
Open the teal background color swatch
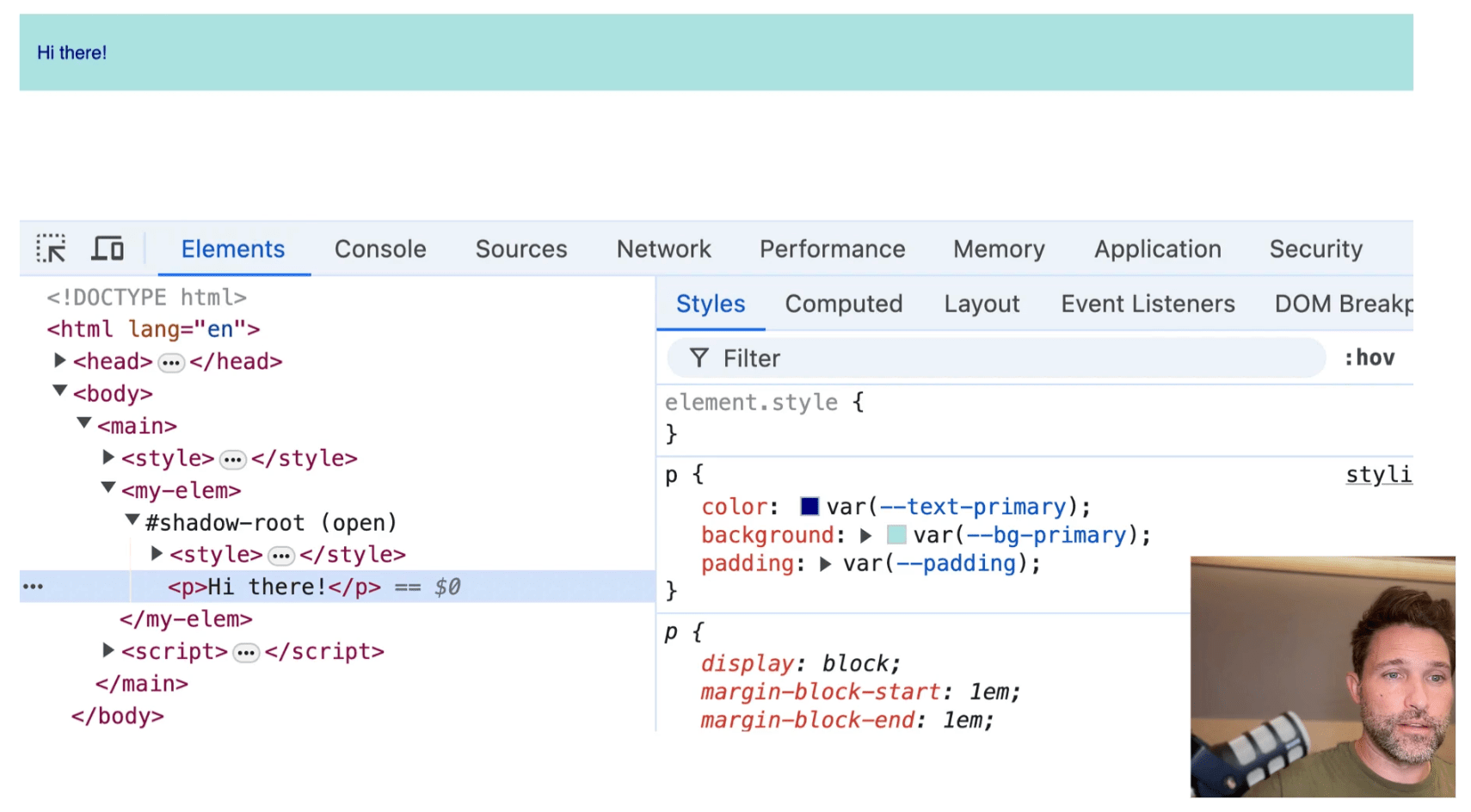coord(896,534)
